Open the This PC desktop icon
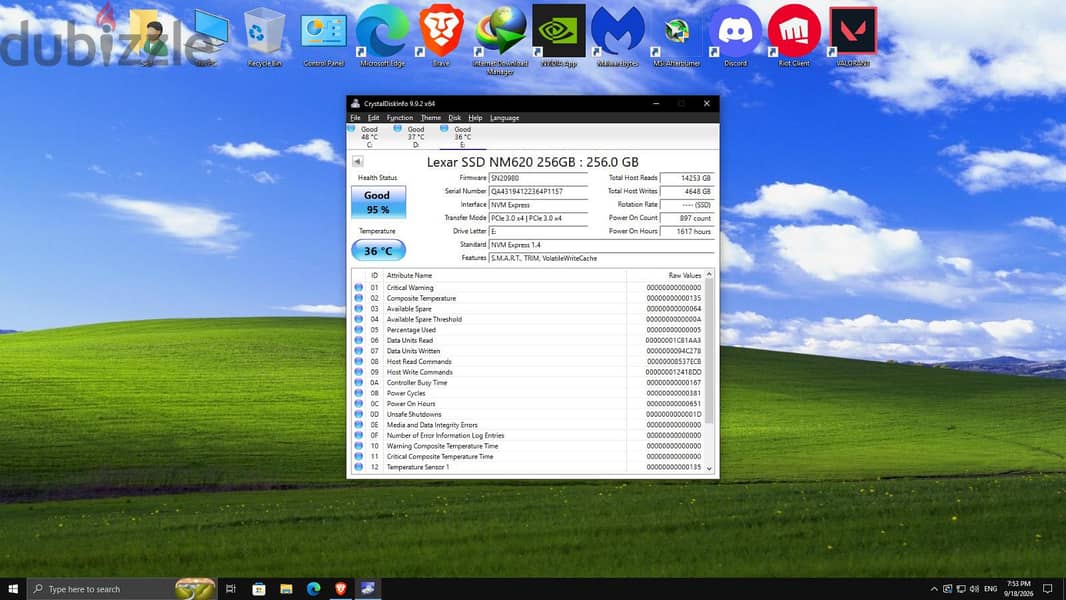This screenshot has height=600, width=1066. [x=207, y=35]
